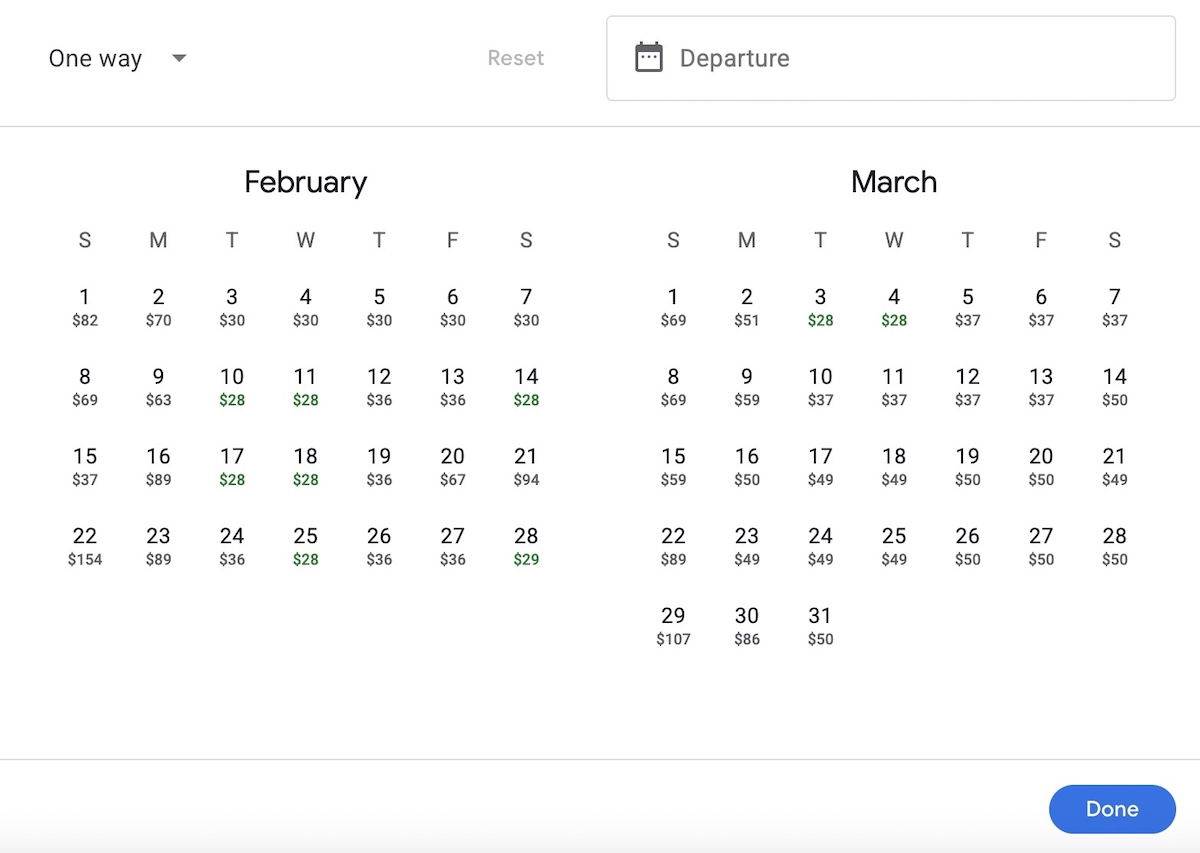
Task: Select February 10 priced at $28
Action: 232,386
